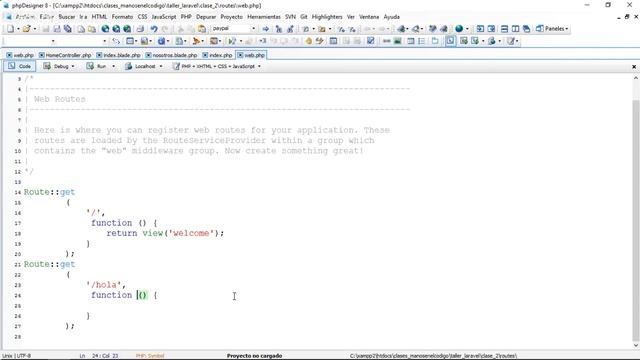The width and height of the screenshot is (640, 360).
Task: Expand the Debug dropdown arrow
Action: coord(73,66)
